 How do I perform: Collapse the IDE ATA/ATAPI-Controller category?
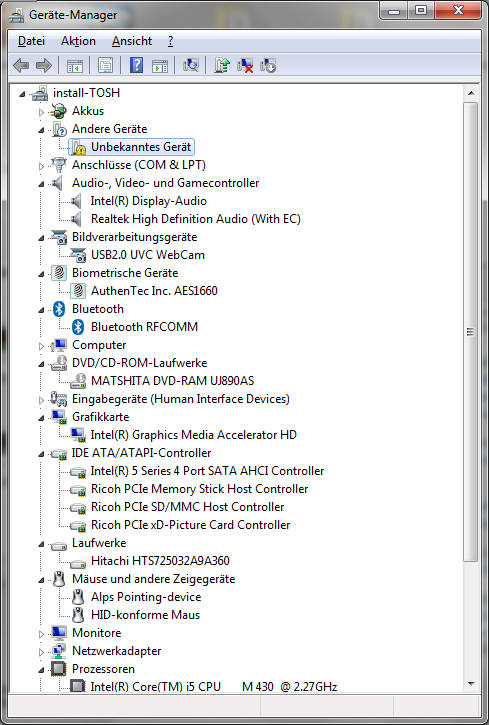click(41, 455)
